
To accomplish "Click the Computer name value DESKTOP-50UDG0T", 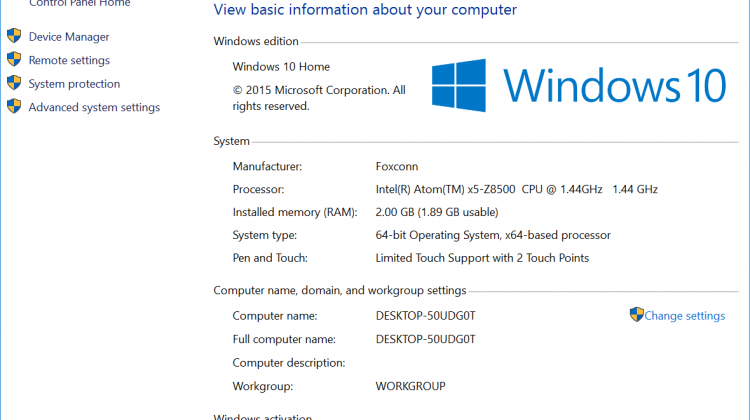I will (425, 316).
